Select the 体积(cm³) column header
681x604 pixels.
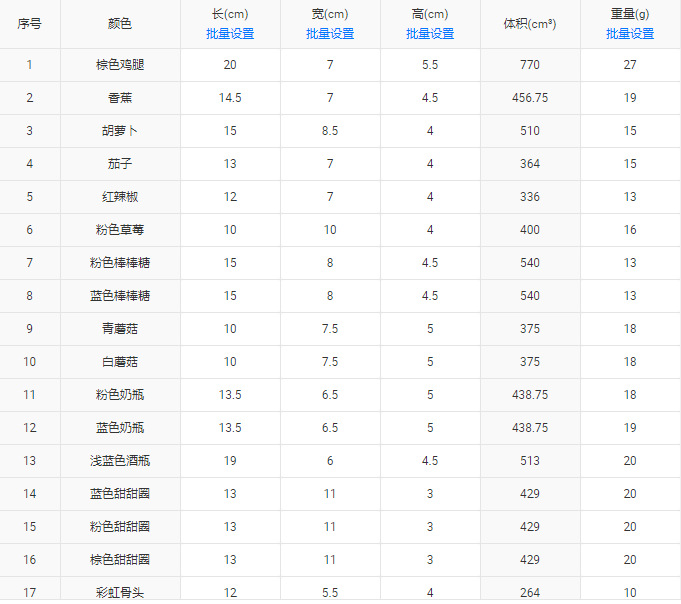pos(530,23)
